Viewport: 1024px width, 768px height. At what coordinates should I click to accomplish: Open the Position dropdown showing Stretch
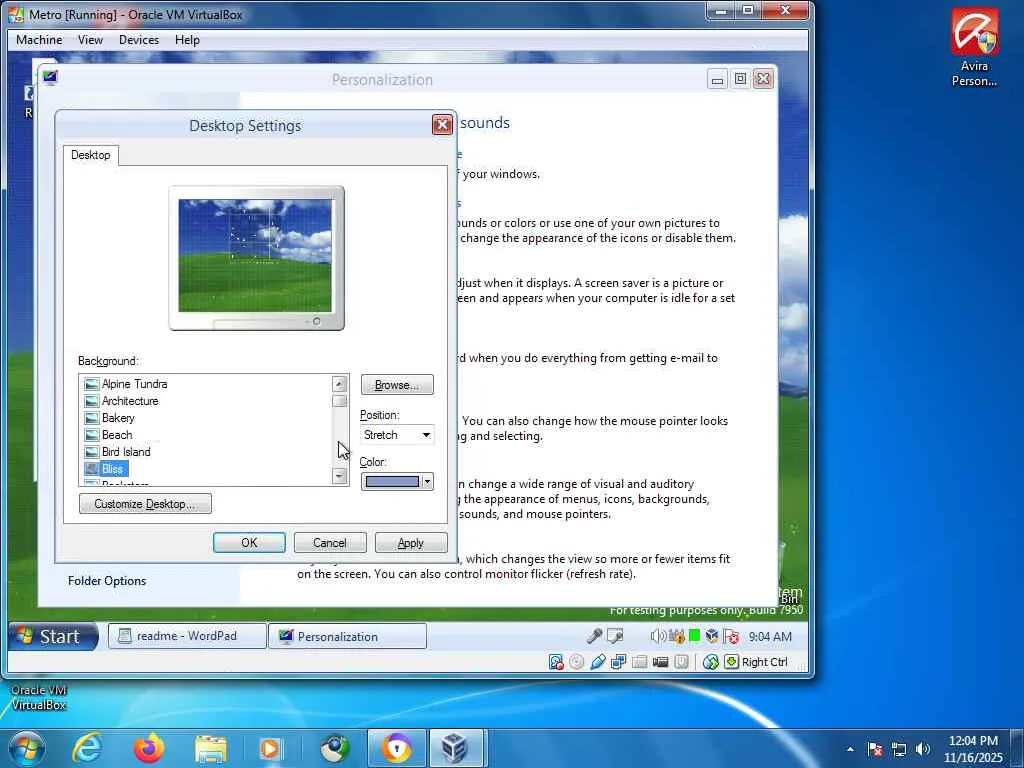pyautogui.click(x=397, y=435)
